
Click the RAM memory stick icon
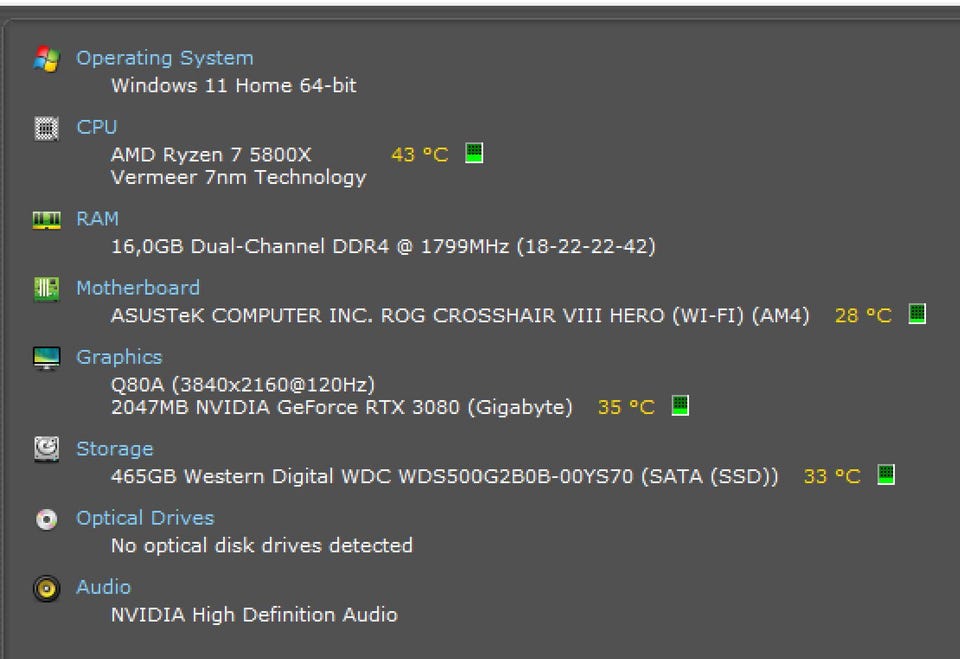tap(46, 219)
